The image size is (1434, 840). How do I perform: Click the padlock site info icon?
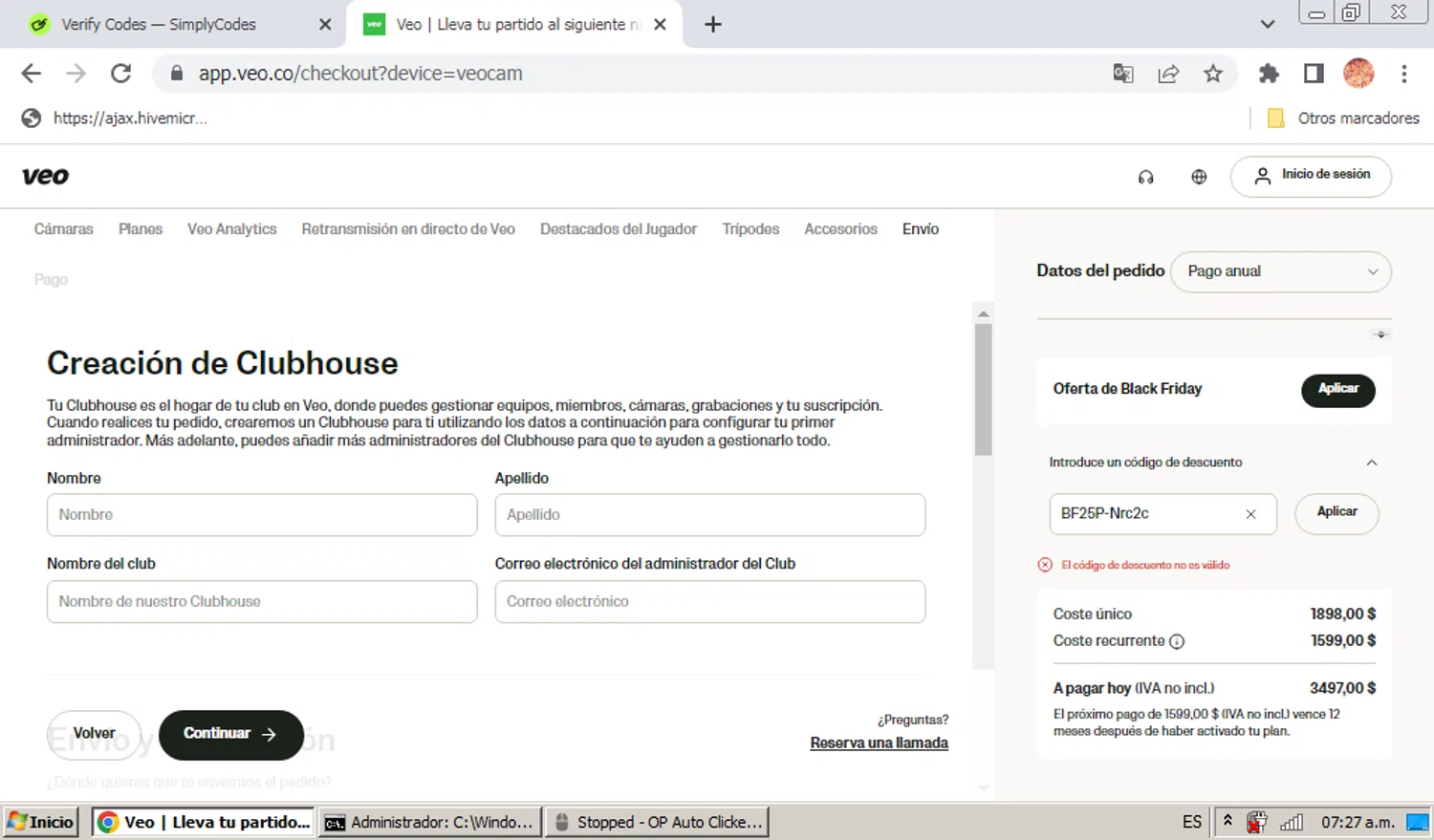pos(175,74)
